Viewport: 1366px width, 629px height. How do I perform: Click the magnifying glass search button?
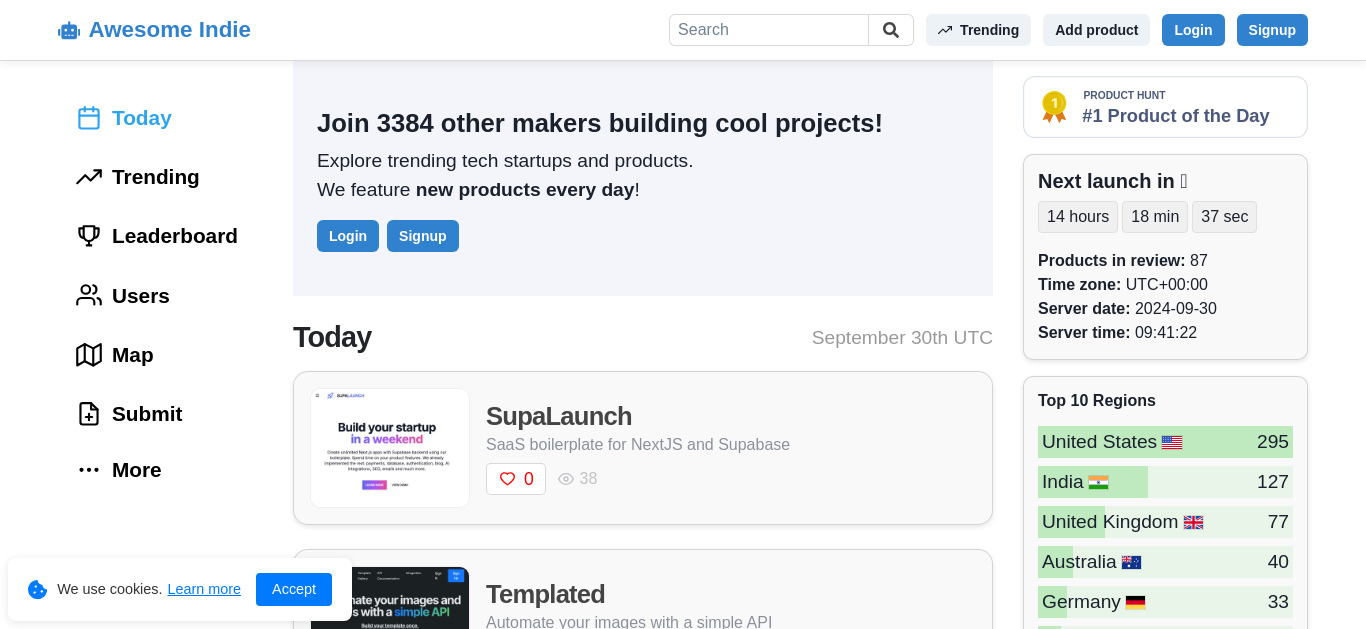891,30
